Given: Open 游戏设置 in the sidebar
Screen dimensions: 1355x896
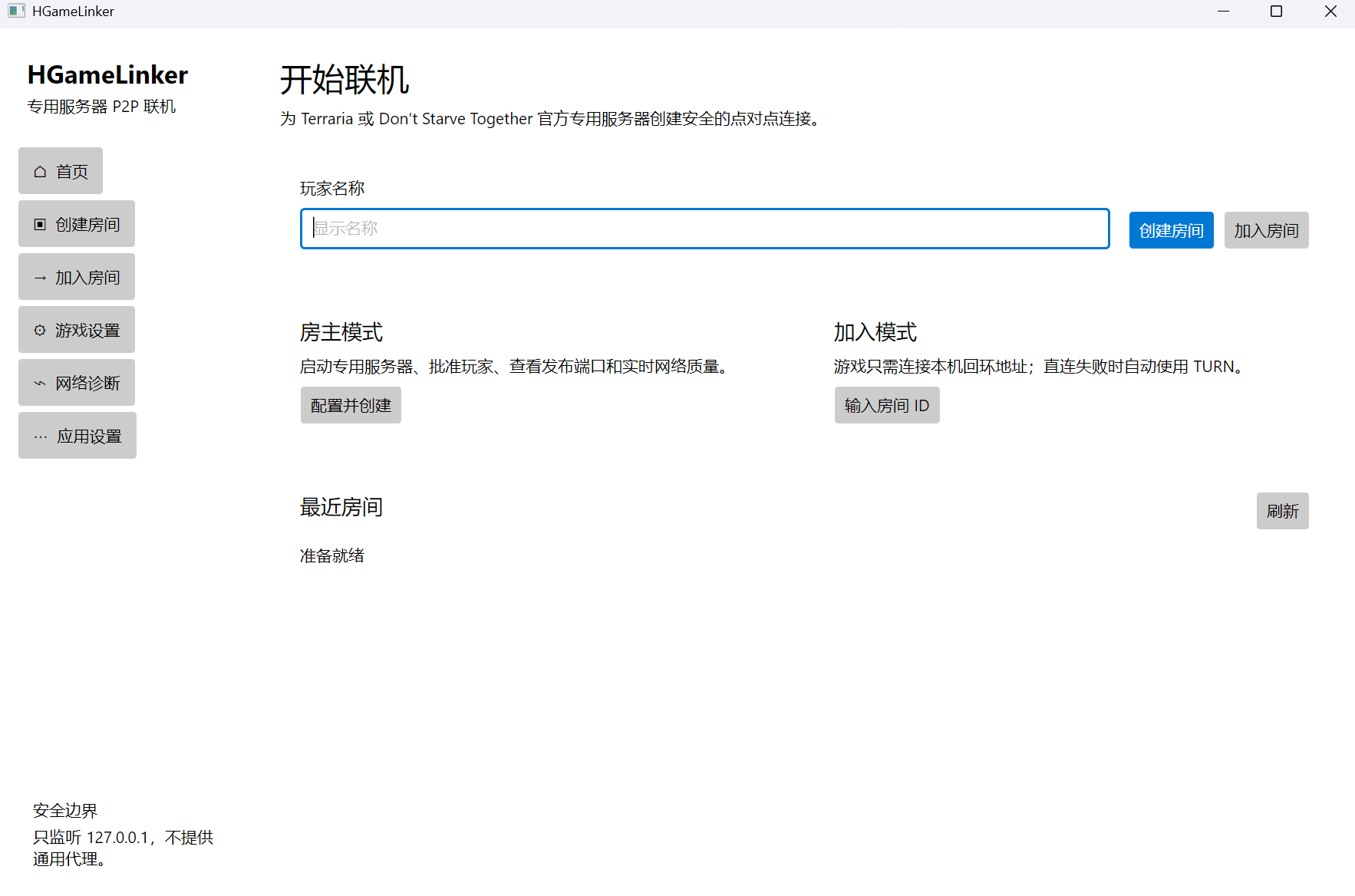Looking at the screenshot, I should 77,330.
